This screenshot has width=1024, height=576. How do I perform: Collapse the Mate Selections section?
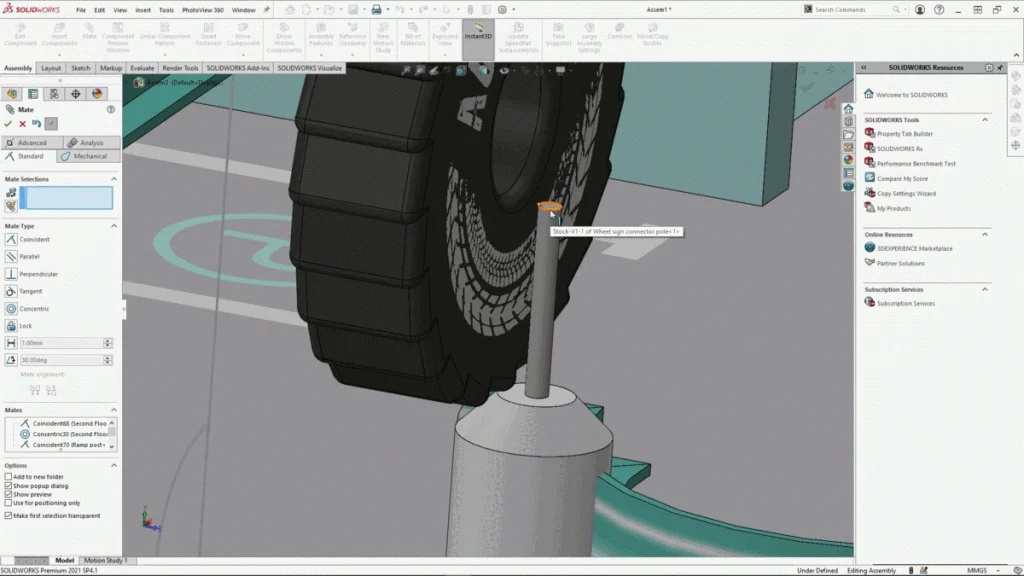[x=113, y=179]
